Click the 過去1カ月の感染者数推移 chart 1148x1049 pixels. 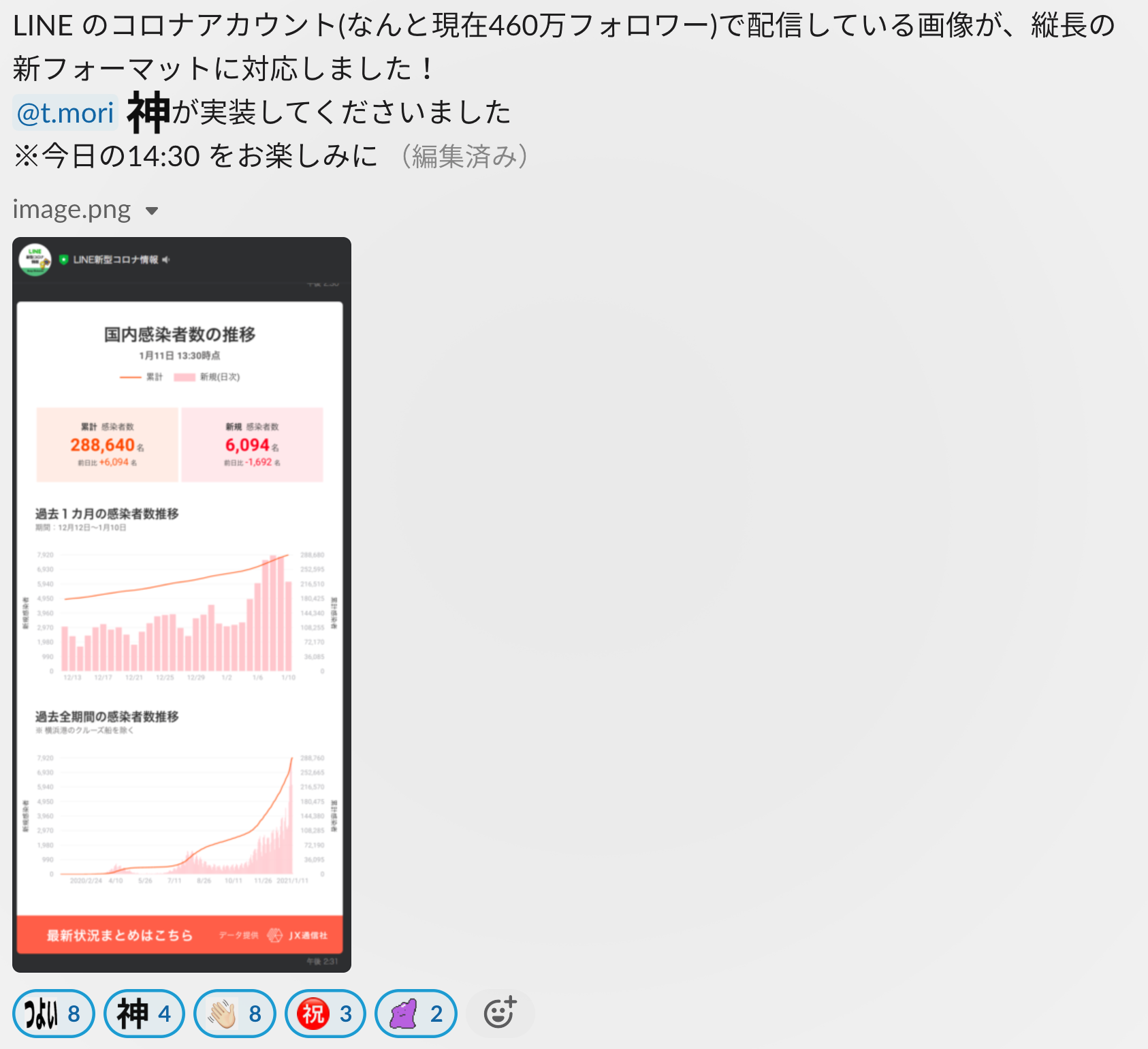coord(180,612)
